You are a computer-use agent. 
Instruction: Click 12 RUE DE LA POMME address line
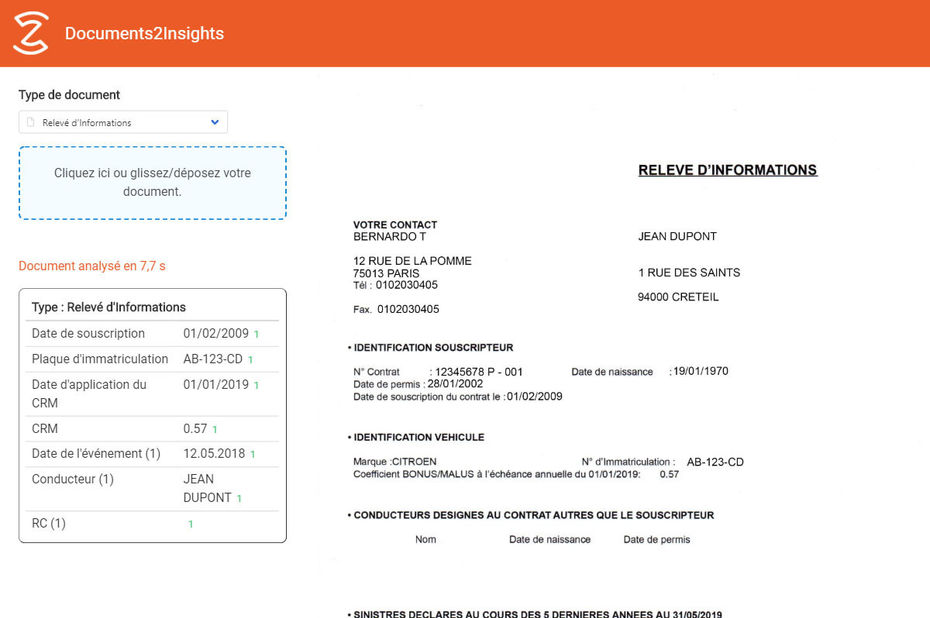coord(412,261)
